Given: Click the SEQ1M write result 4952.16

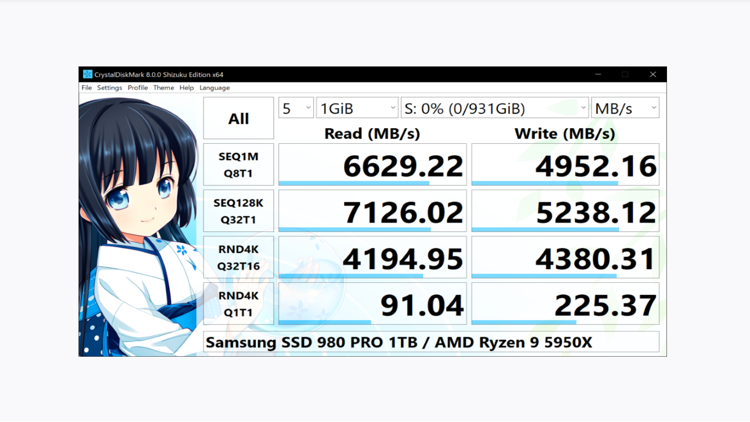Looking at the screenshot, I should 565,165.
